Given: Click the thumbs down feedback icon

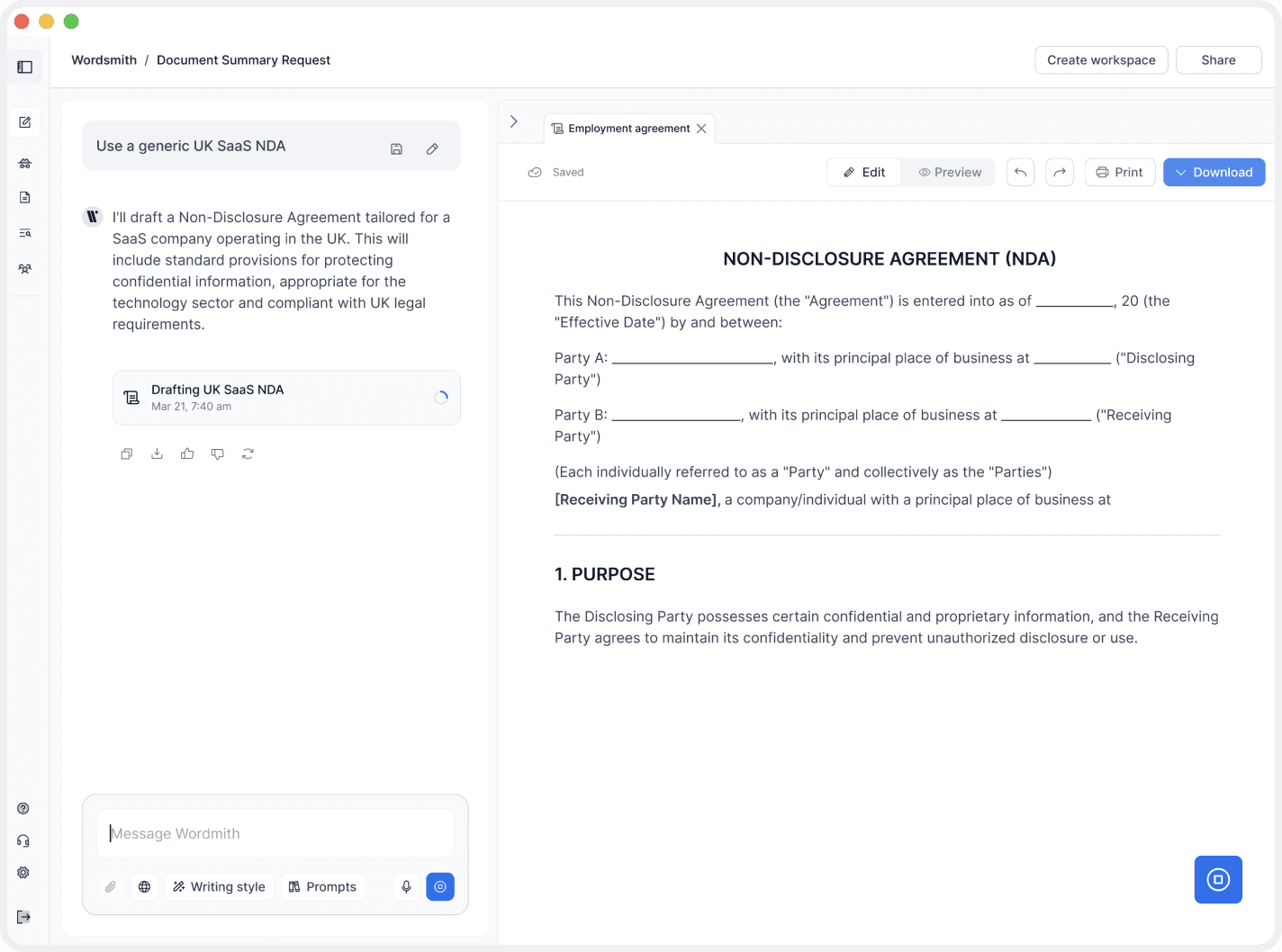Looking at the screenshot, I should (218, 454).
